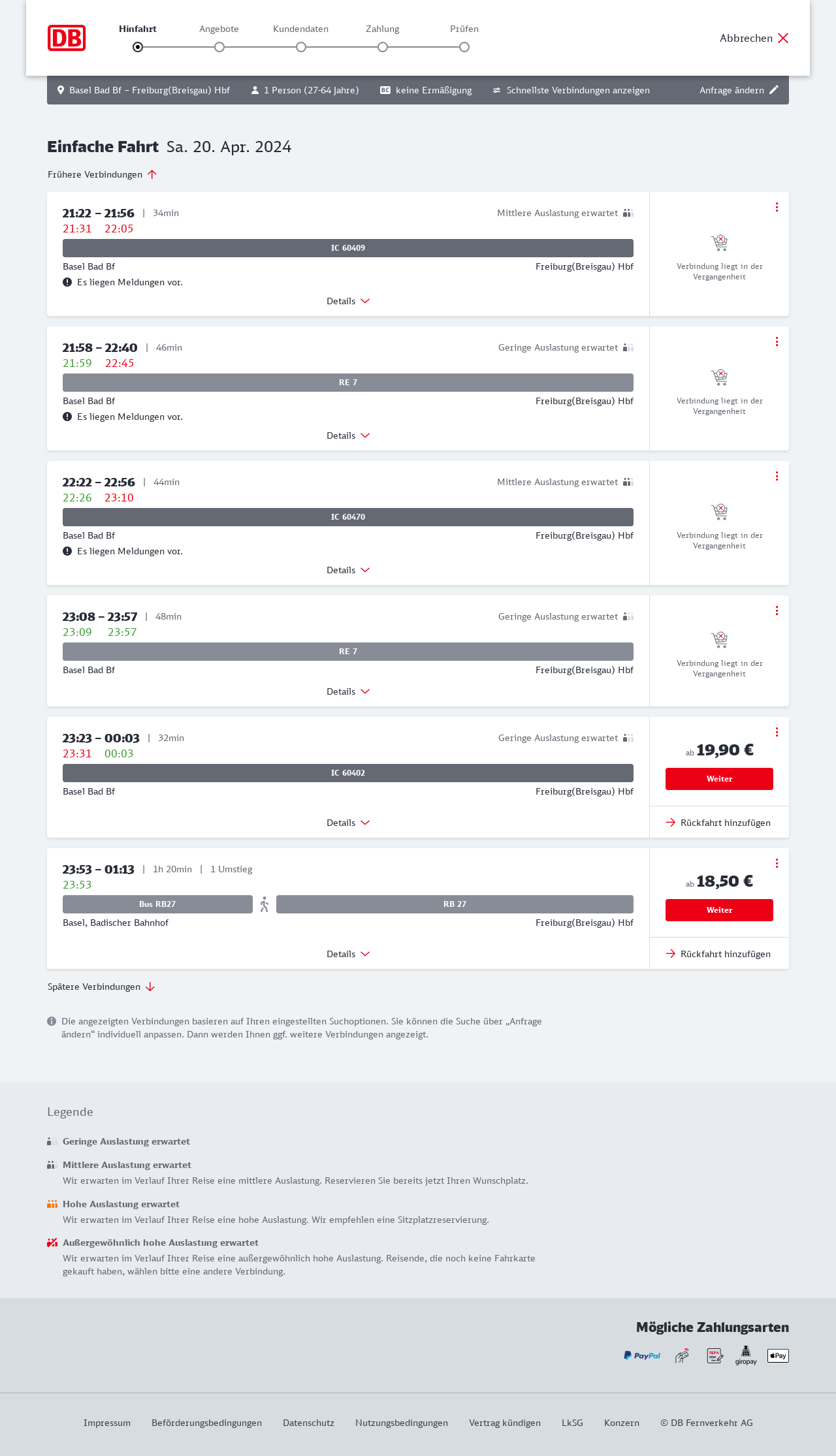Expand Details of the 23:23 IC 60402 connection

348,823
